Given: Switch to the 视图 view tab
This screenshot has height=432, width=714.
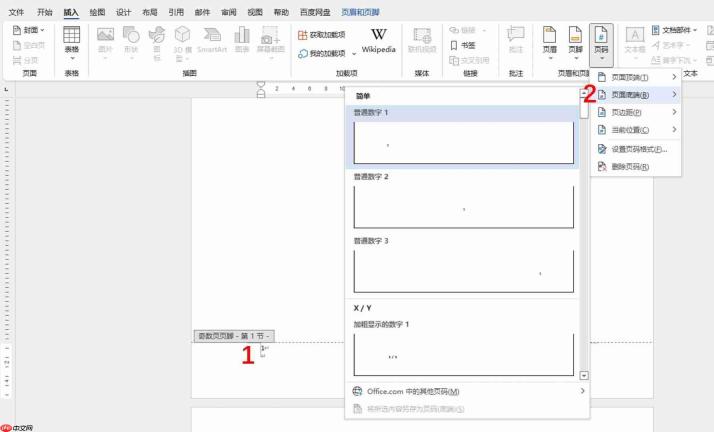Looking at the screenshot, I should (255, 12).
